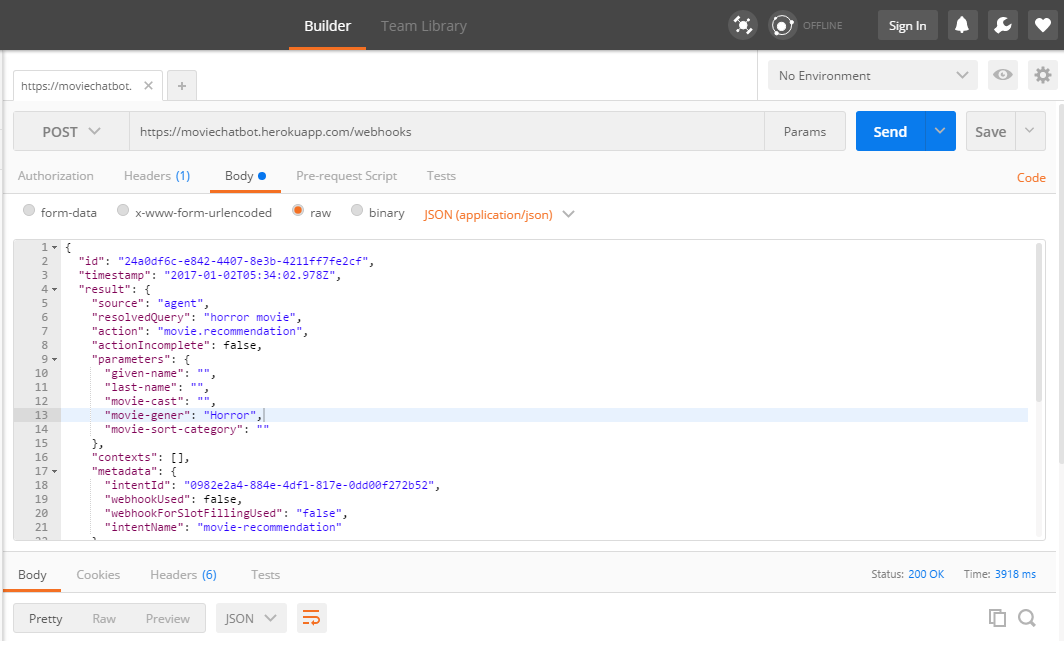
Task: Click the Sign In button
Action: click(x=907, y=25)
